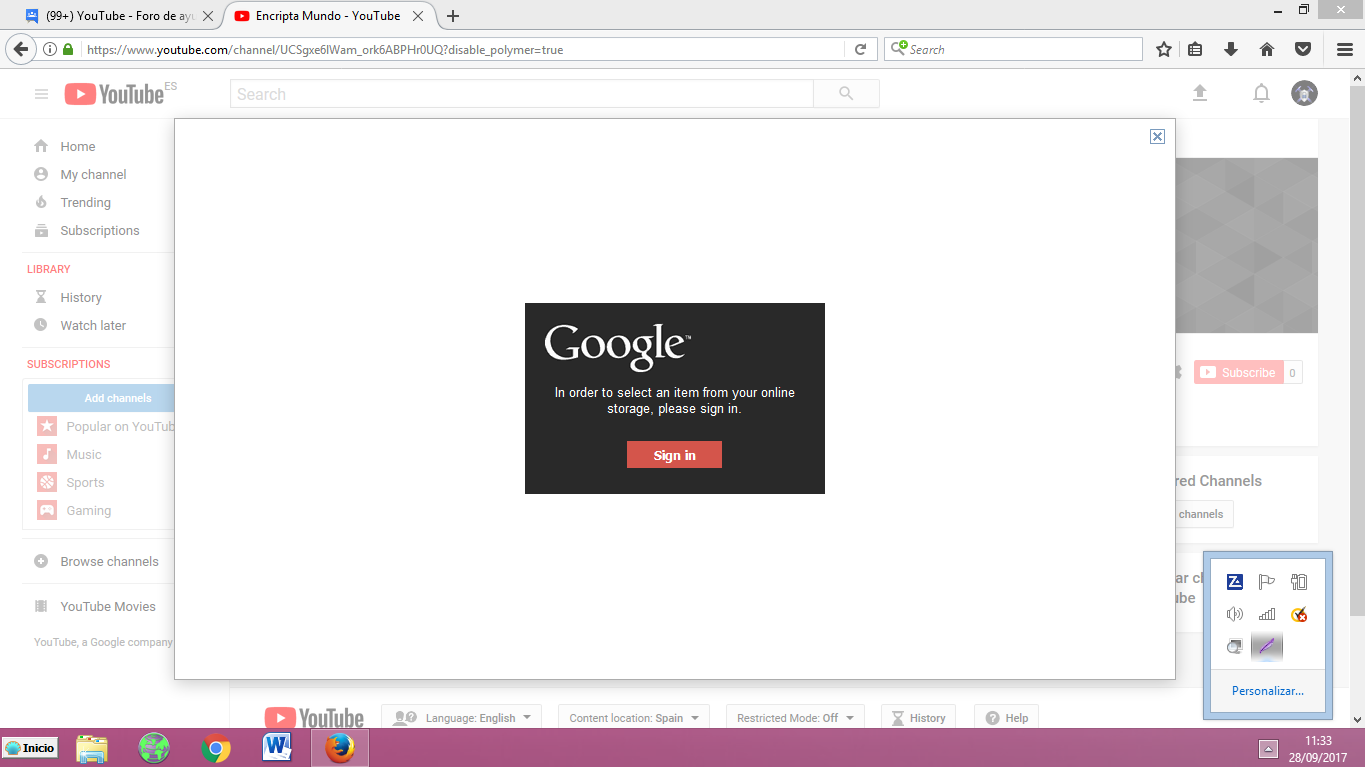Open Microsoft Word from the taskbar
Screen dimensions: 1365x767
(x=277, y=748)
